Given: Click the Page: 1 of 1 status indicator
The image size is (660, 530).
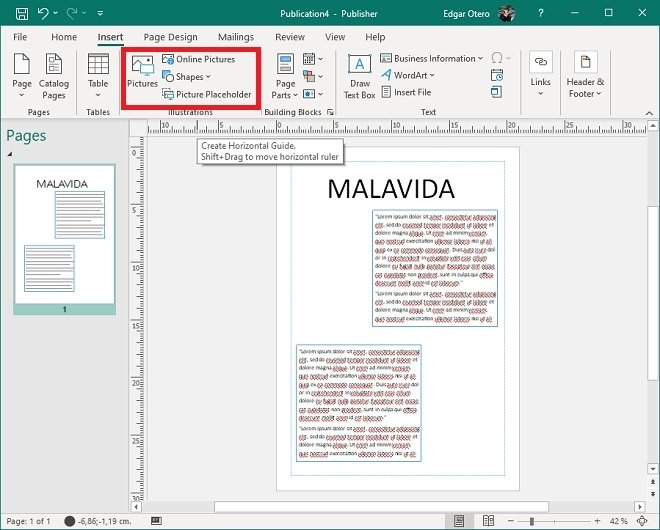Looking at the screenshot, I should pyautogui.click(x=28, y=521).
